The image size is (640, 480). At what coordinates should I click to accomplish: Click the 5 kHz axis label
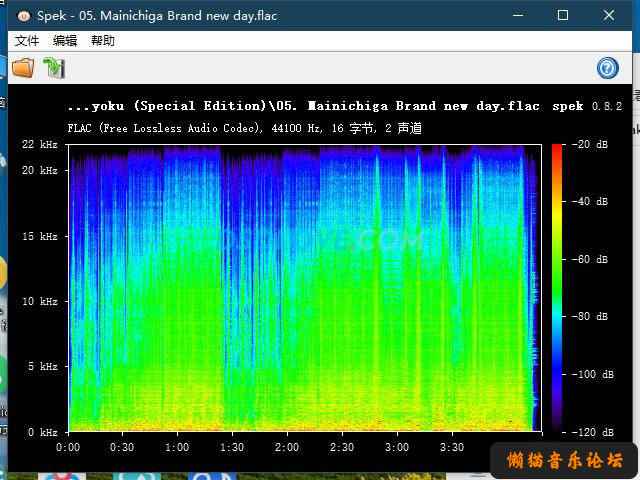click(x=42, y=367)
